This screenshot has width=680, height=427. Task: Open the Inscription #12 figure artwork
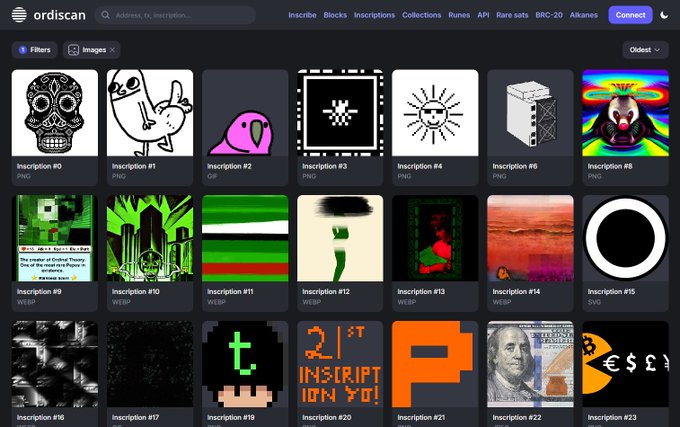click(340, 238)
